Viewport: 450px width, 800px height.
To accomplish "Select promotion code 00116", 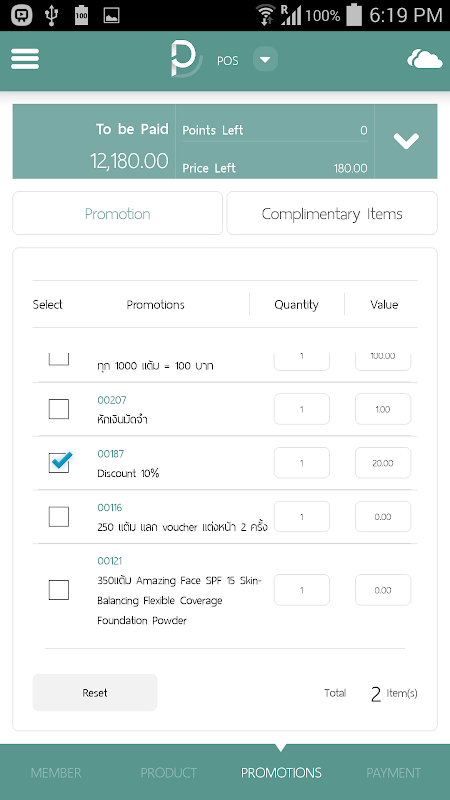I will coord(110,508).
